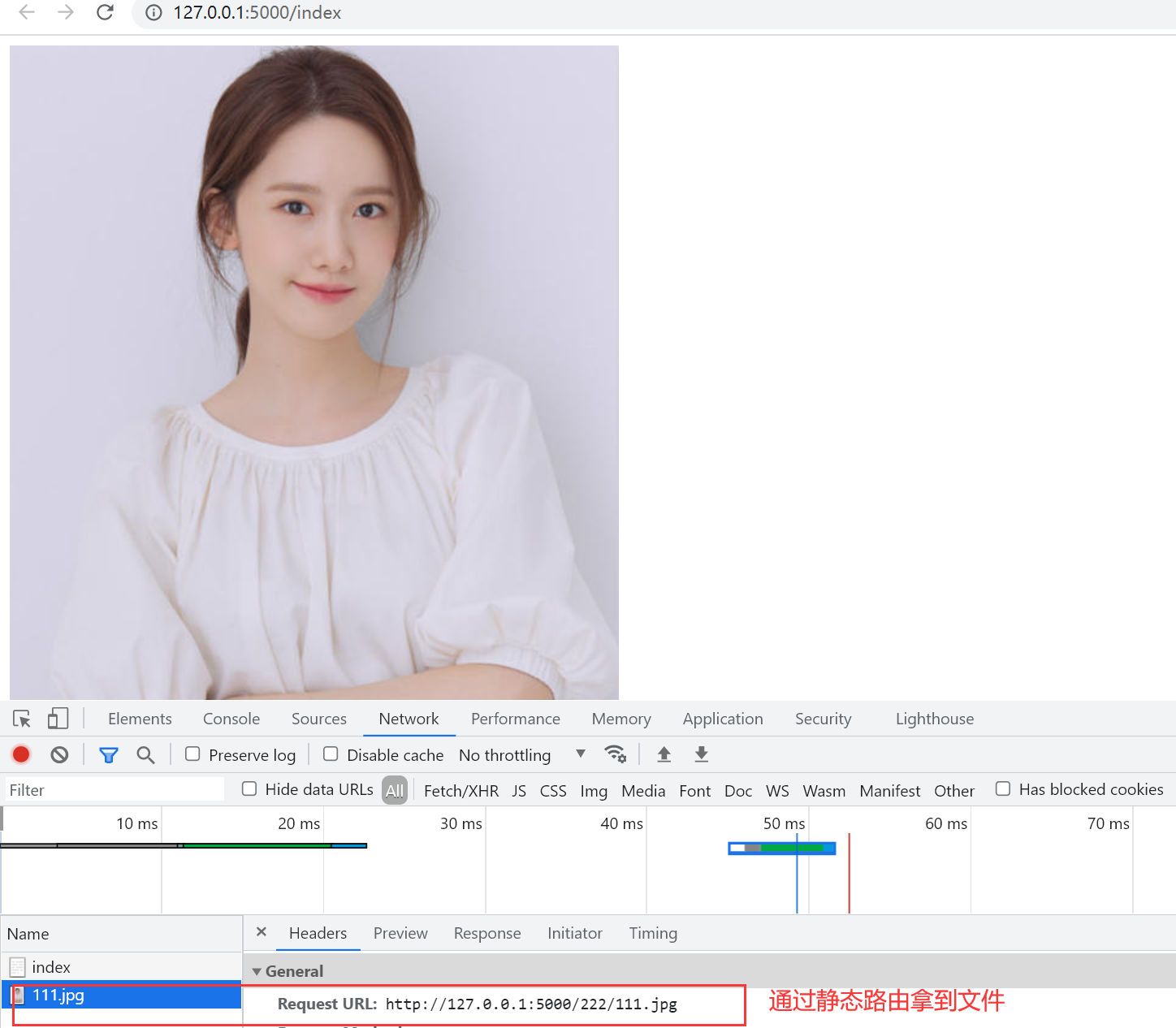Select the All request type filter
This screenshot has height=1028, width=1176.
(395, 790)
